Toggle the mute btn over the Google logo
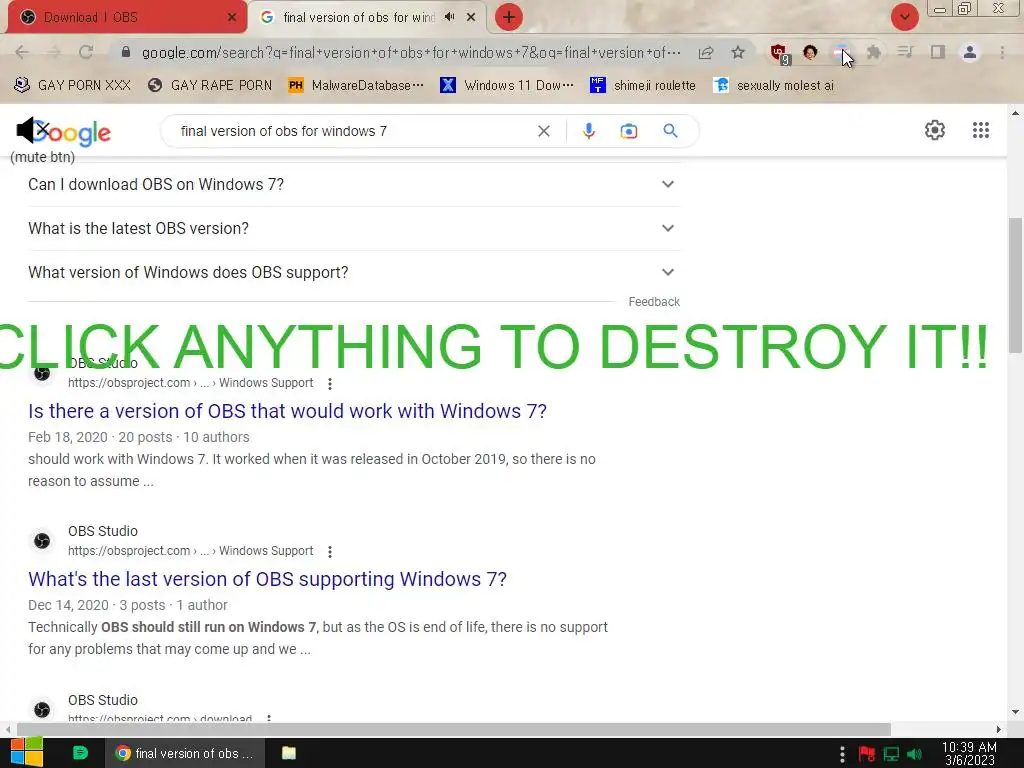The width and height of the screenshot is (1024, 768). [33, 131]
